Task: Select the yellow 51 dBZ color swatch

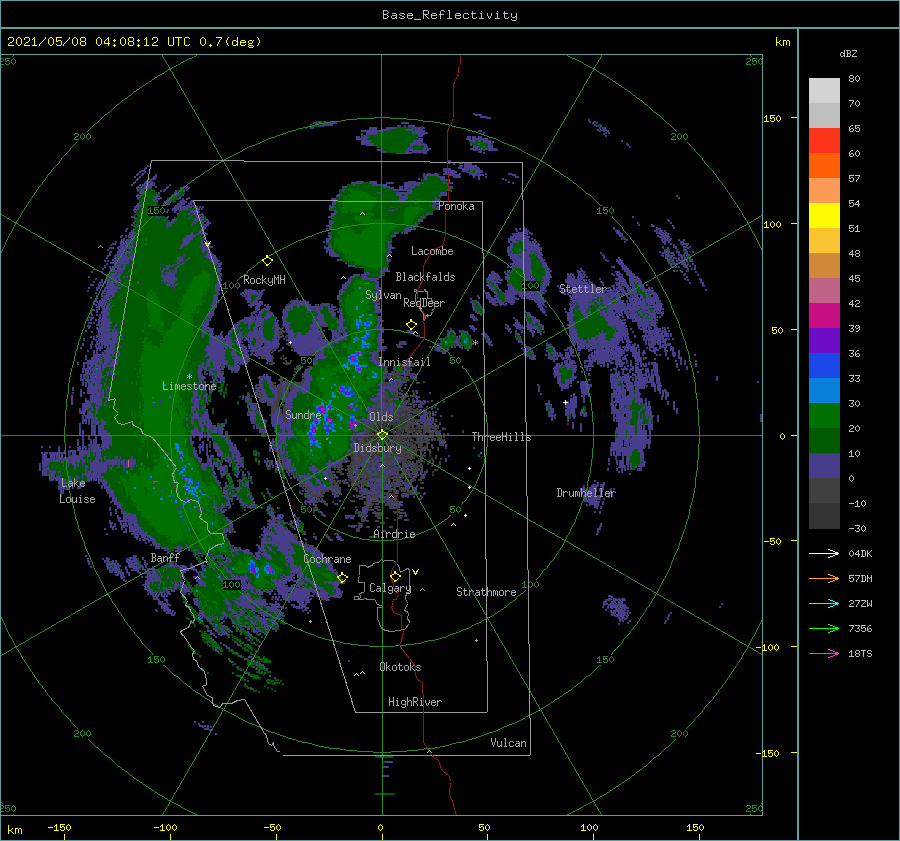Action: 824,215
